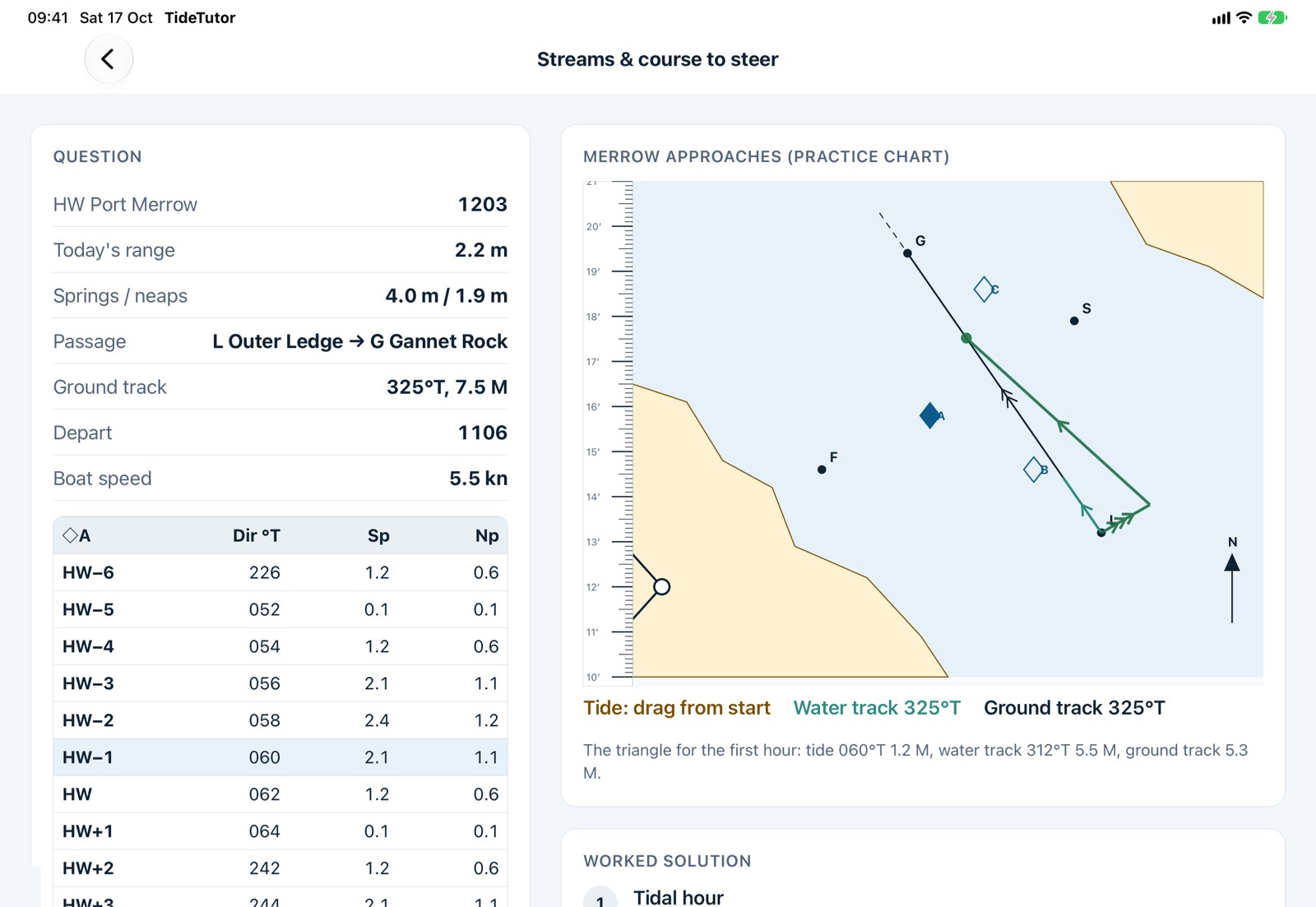Tap the 'Streams & course to steer' title
This screenshot has width=1316, height=907.
658,59
